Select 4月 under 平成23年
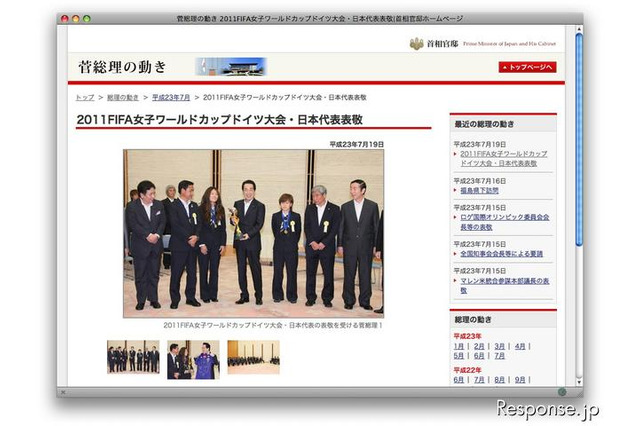This screenshot has width=640, height=426. [520, 346]
